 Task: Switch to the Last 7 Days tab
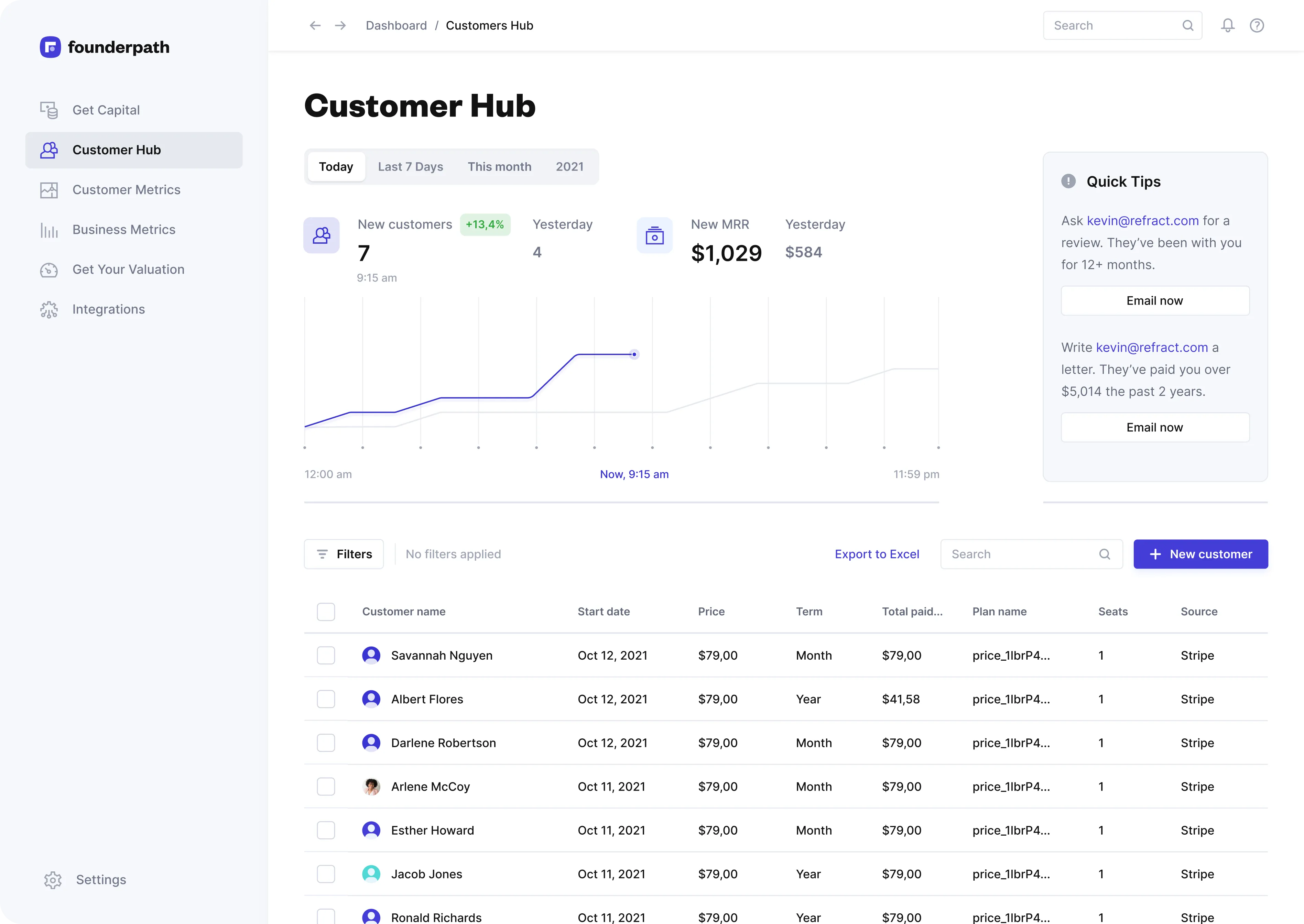click(x=410, y=166)
